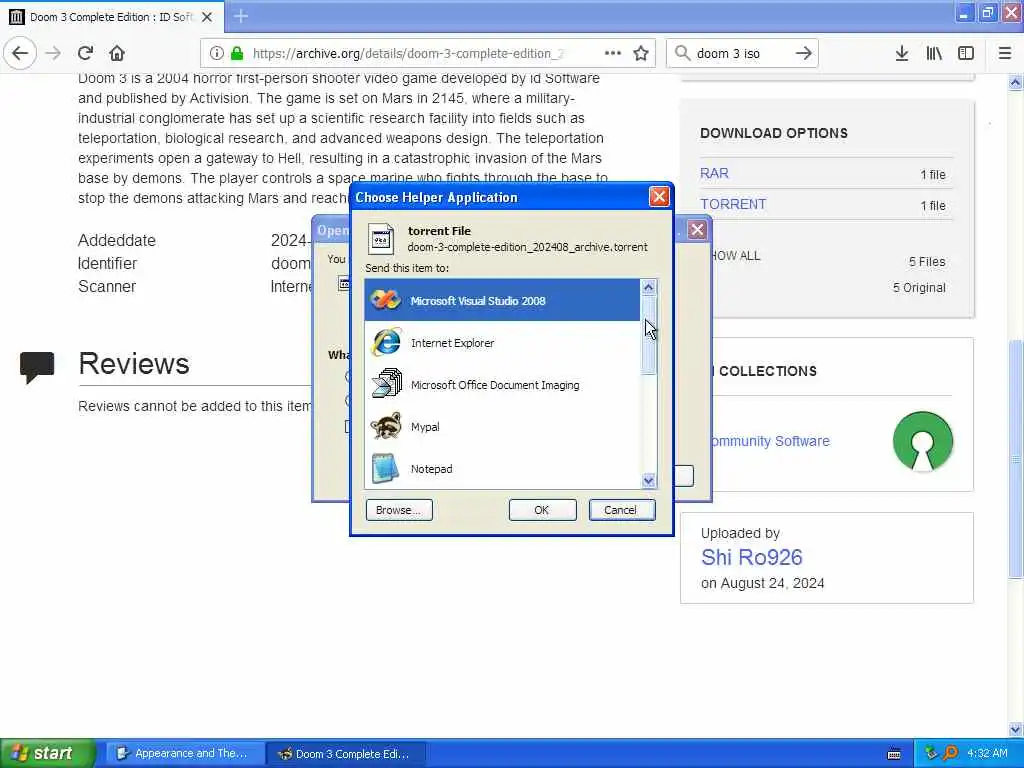Open the Windows start menu
The width and height of the screenshot is (1024, 768).
pyautogui.click(x=47, y=753)
